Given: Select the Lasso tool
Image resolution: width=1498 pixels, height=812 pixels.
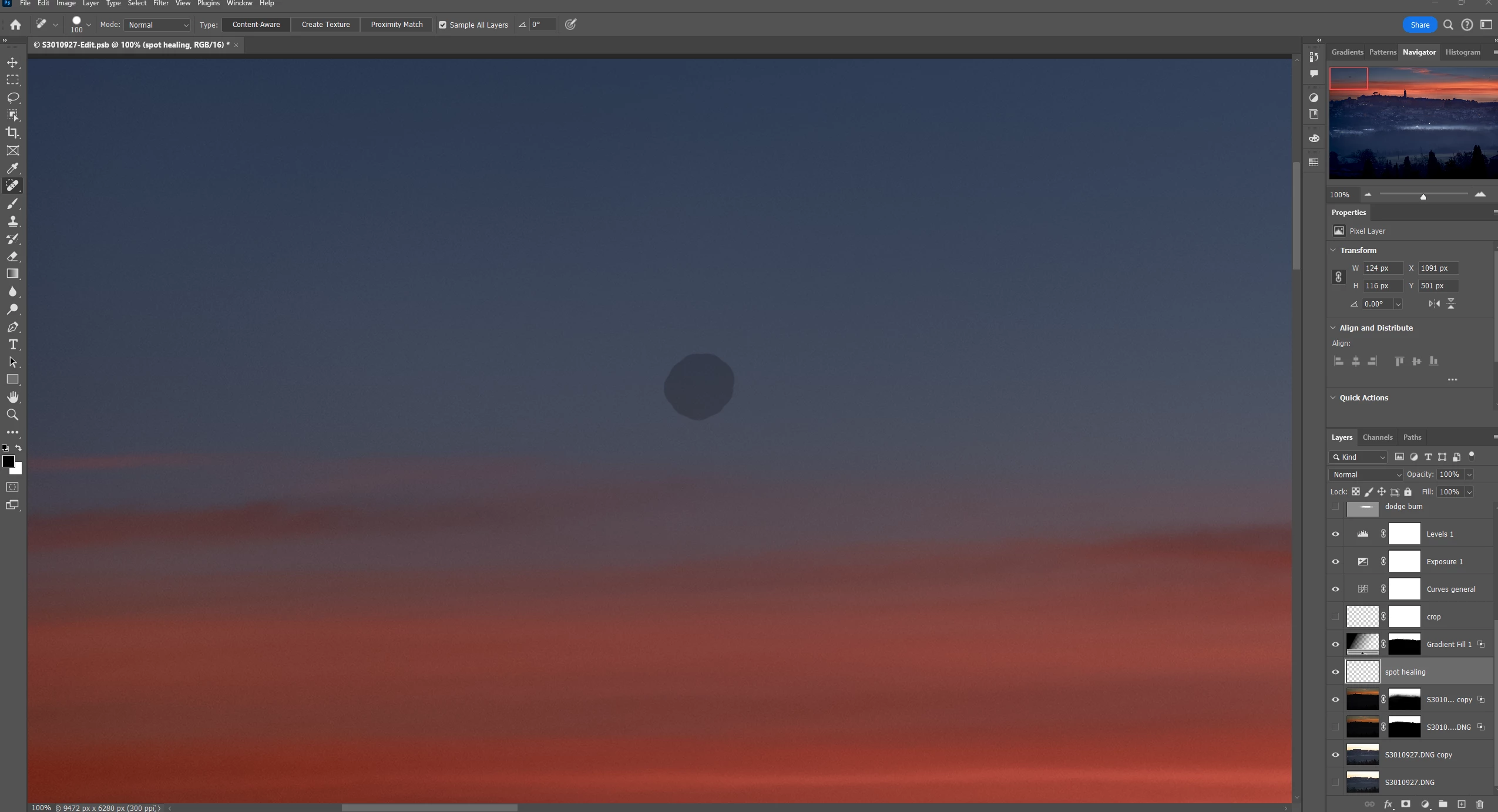Looking at the screenshot, I should click(x=12, y=97).
